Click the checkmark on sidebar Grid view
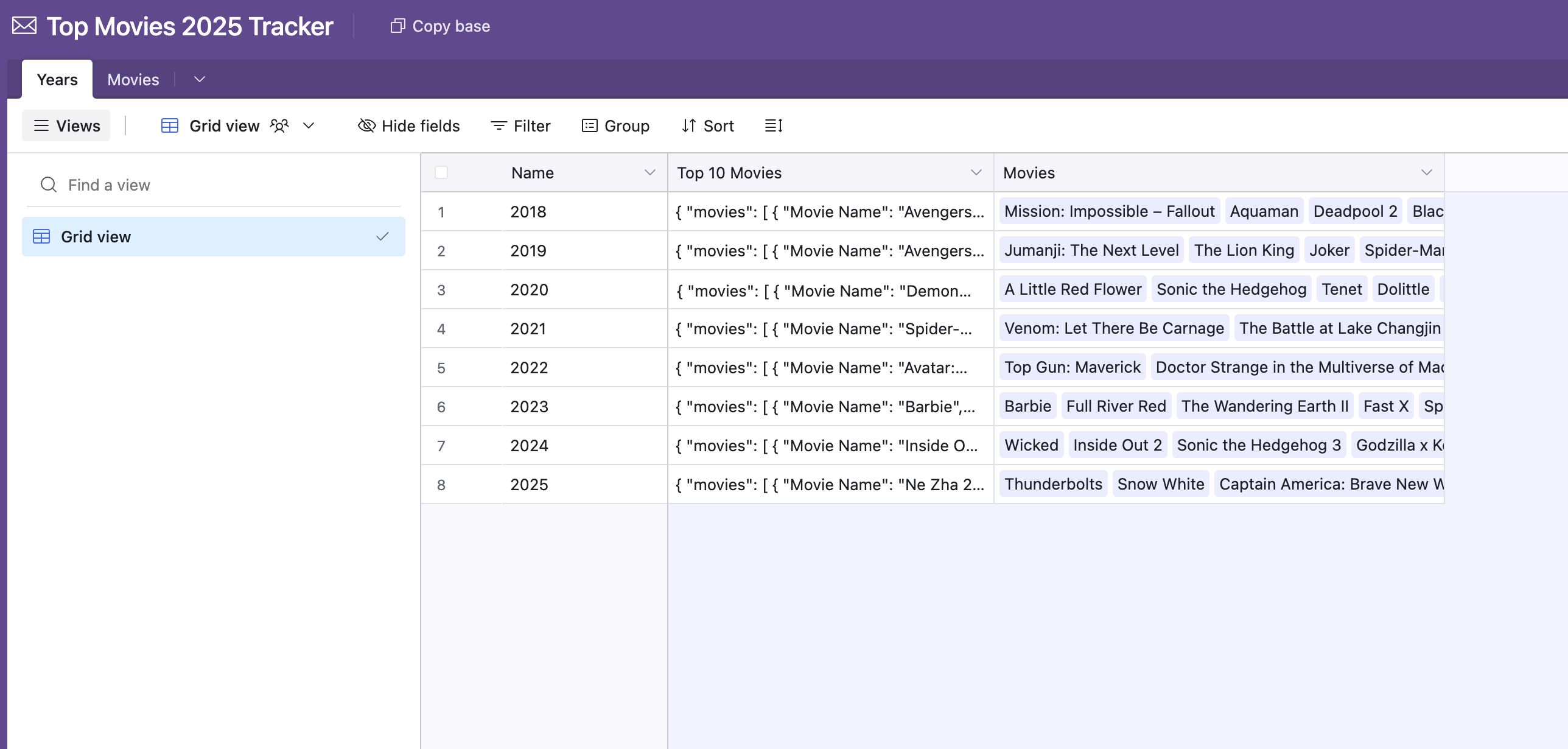The width and height of the screenshot is (1568, 749). tap(382, 236)
